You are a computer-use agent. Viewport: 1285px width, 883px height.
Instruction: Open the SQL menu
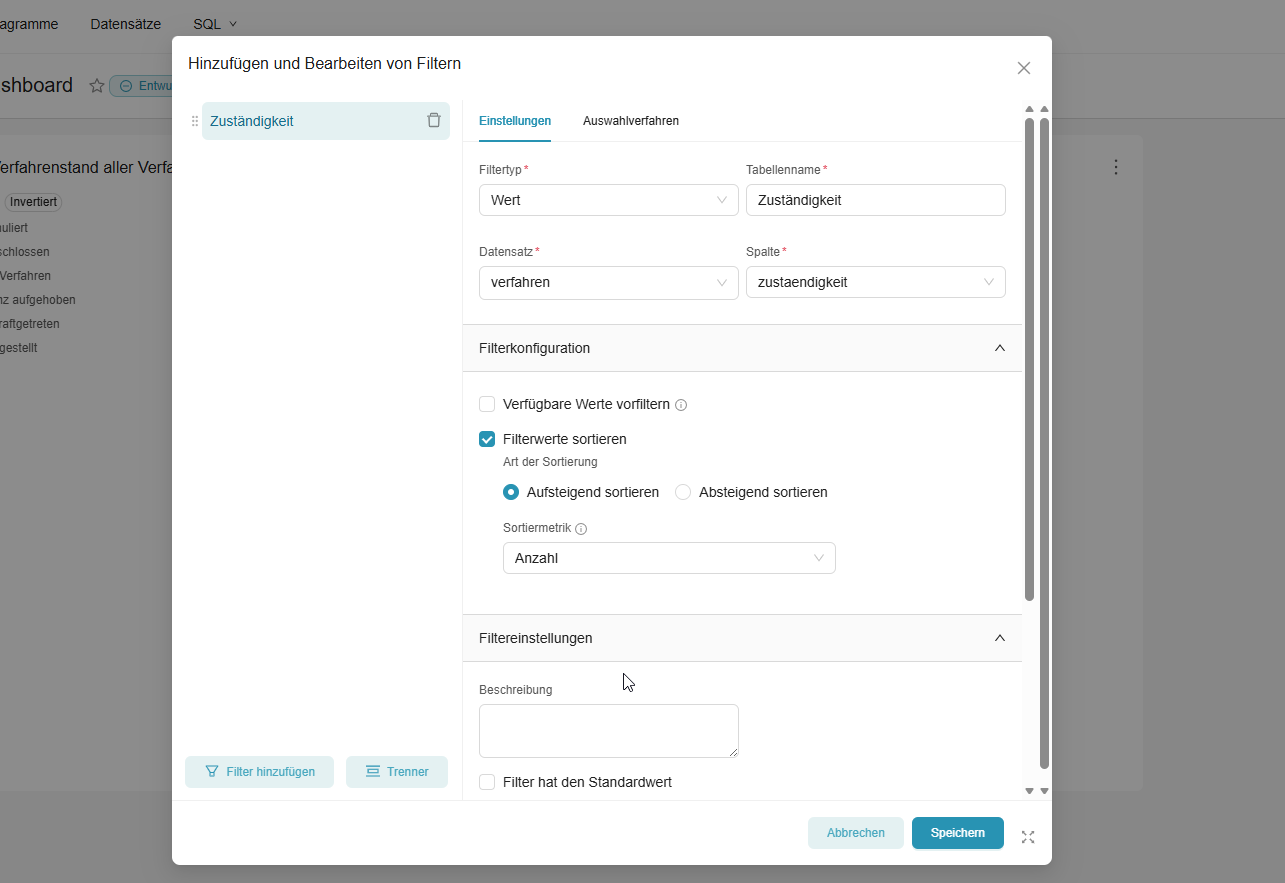click(214, 24)
